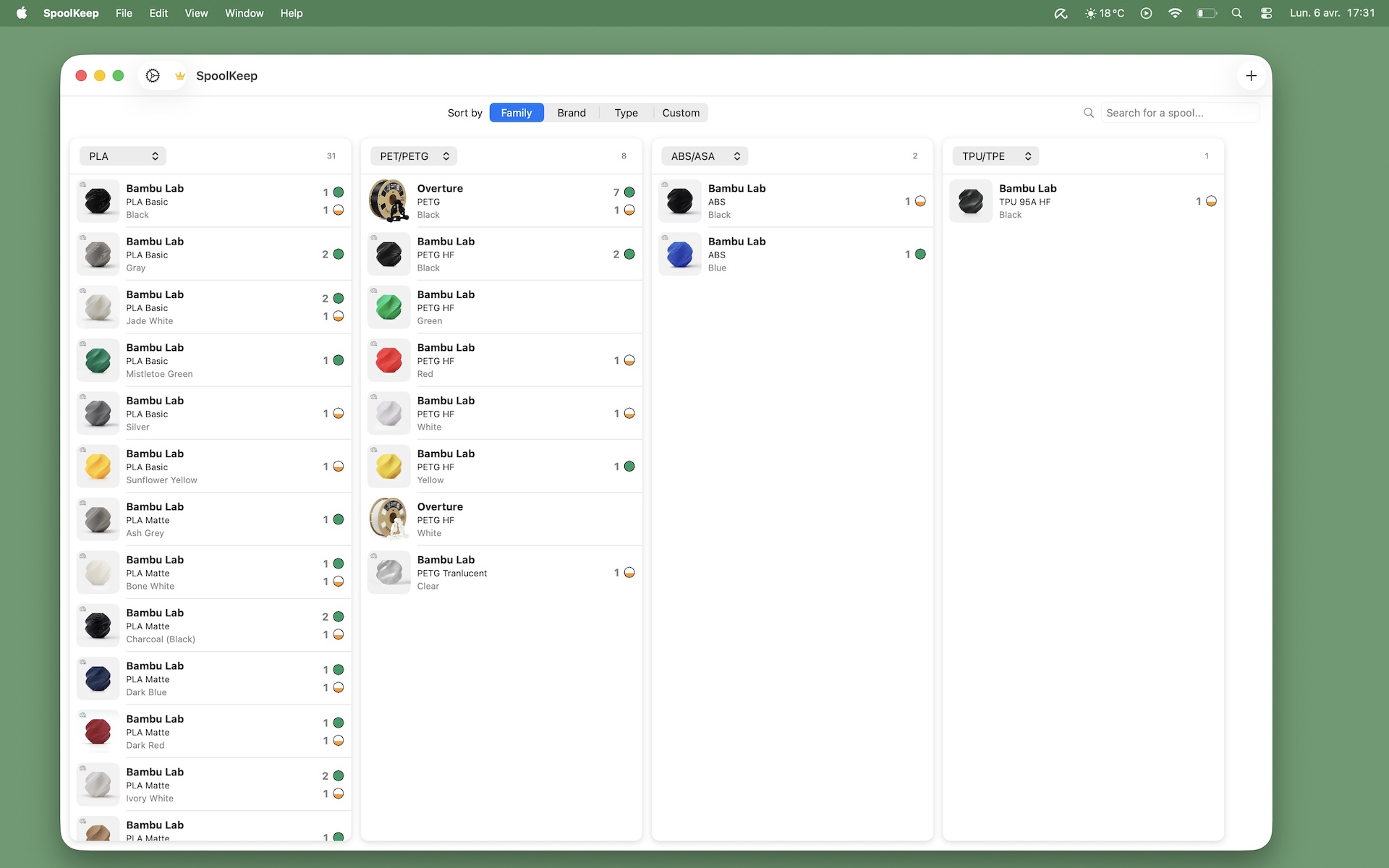Open the ABS/ASA family dropdown
This screenshot has width=1389, height=868.
point(705,156)
